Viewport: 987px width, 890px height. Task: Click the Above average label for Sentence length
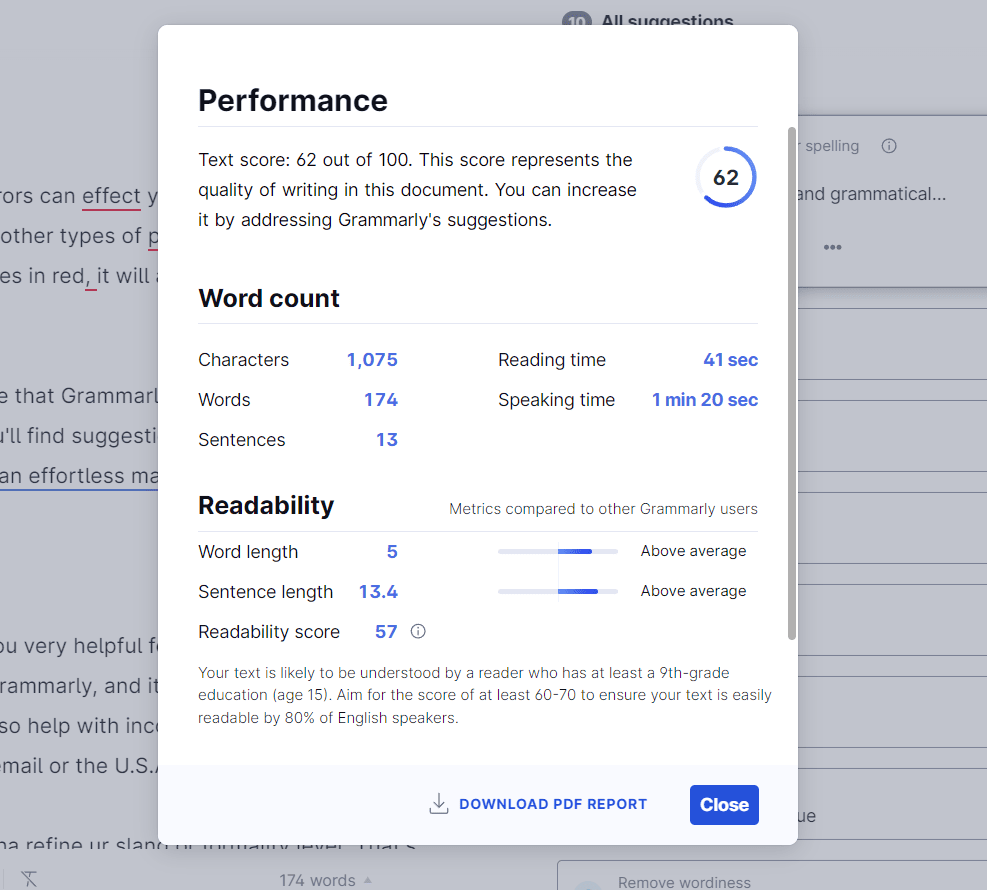(693, 591)
